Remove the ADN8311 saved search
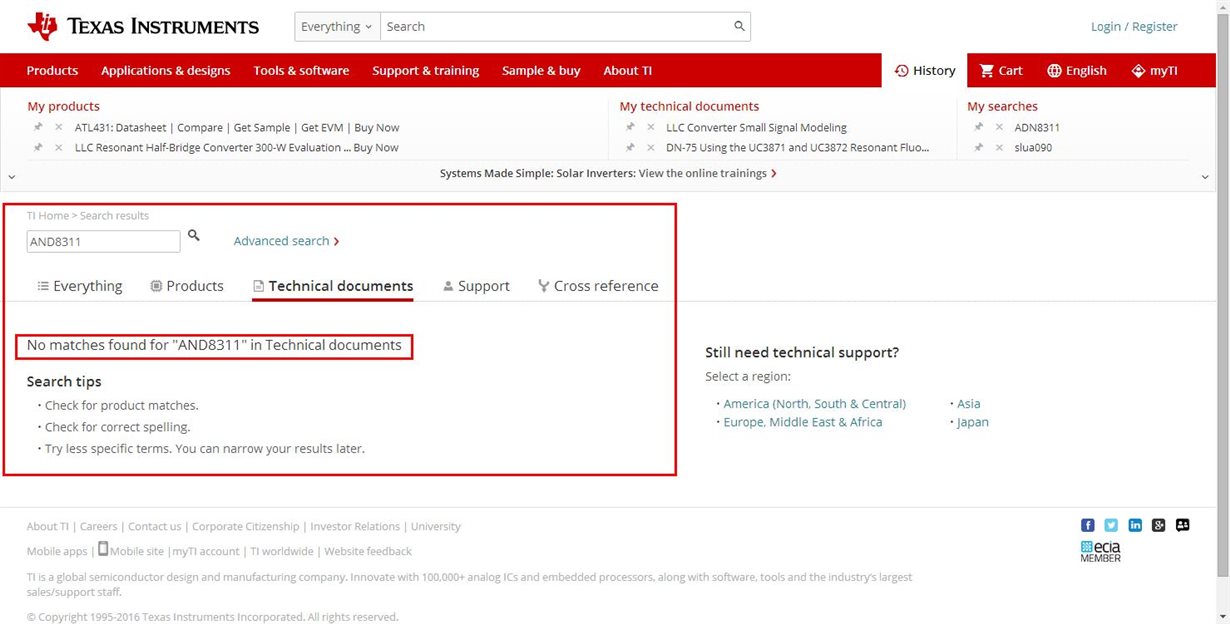 pyautogui.click(x=999, y=127)
